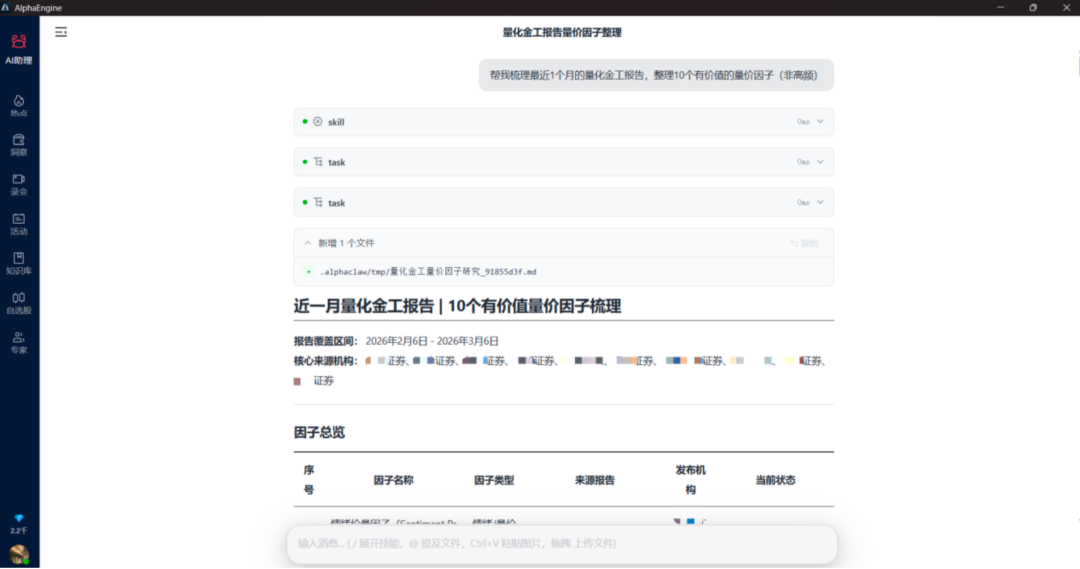Open the 专家 experts section
The height and width of the screenshot is (569, 1080).
coord(19,342)
